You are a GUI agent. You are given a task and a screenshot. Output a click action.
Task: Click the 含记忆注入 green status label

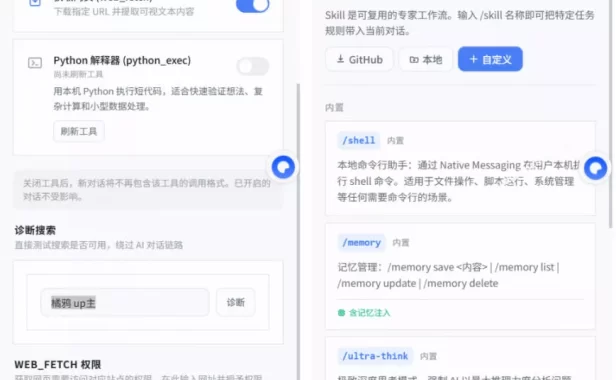(364, 313)
